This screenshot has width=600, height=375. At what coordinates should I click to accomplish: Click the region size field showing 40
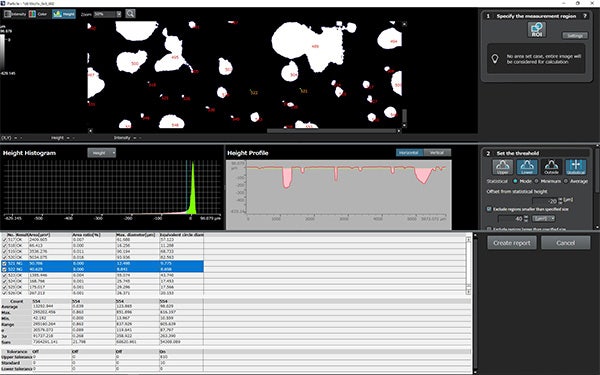511,218
